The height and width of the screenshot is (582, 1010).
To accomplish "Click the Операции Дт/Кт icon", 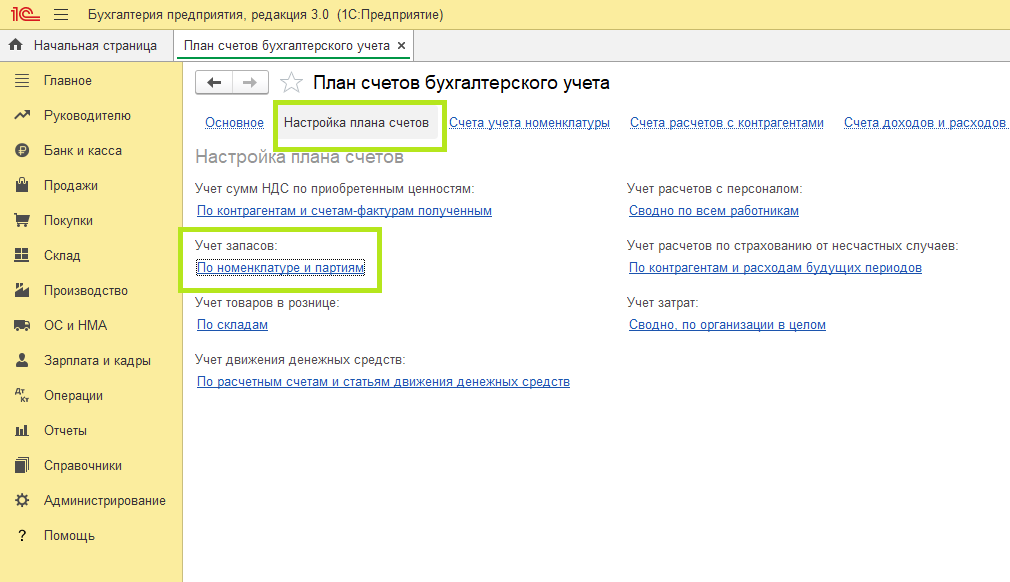I will tap(22, 395).
